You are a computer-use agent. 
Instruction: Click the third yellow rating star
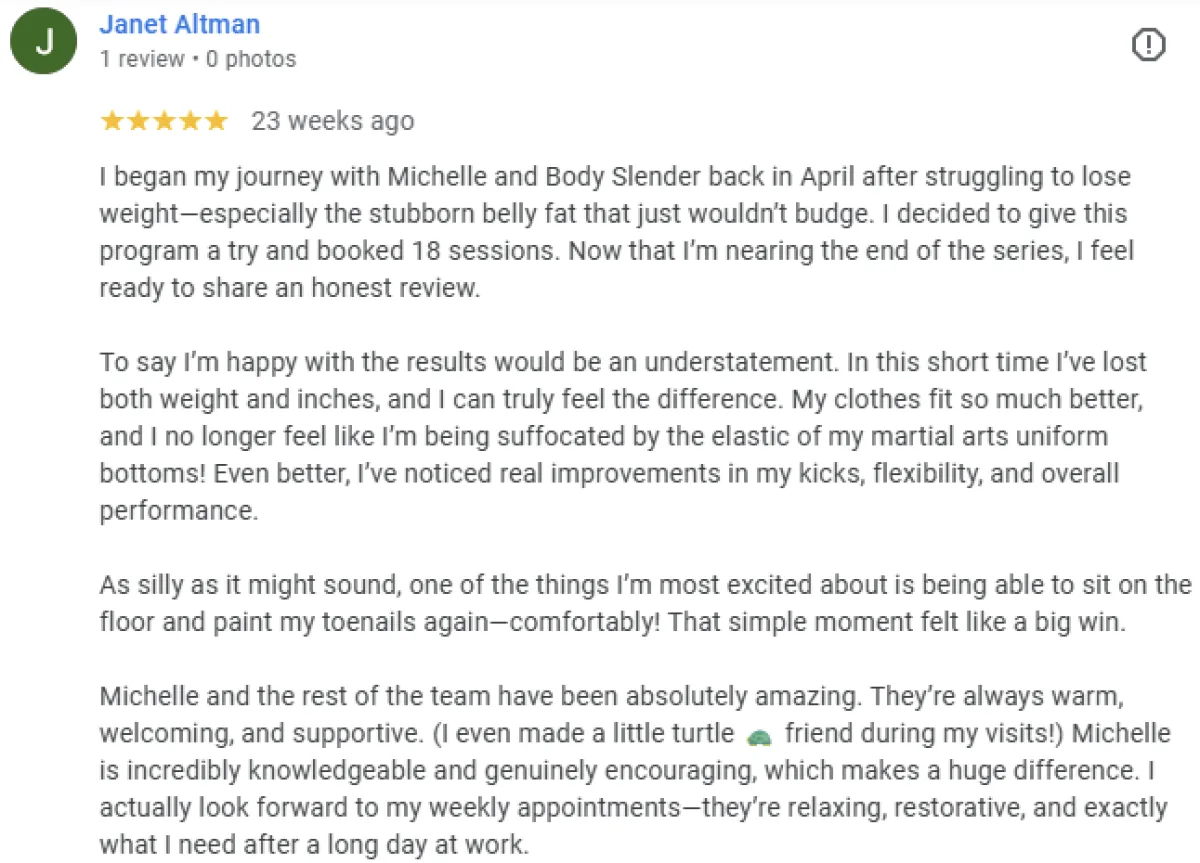pos(164,121)
